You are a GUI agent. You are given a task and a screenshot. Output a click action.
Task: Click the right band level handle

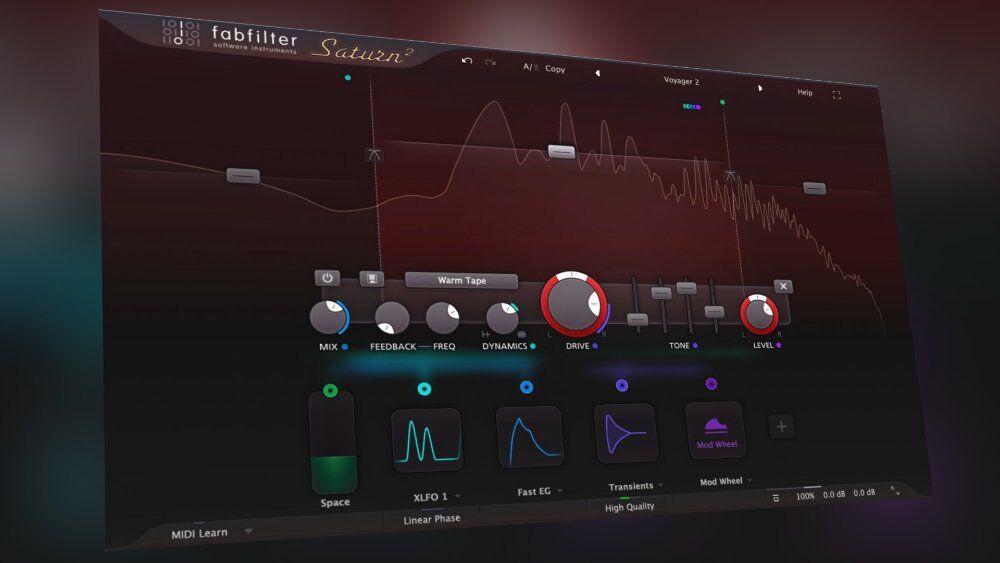[x=814, y=188]
